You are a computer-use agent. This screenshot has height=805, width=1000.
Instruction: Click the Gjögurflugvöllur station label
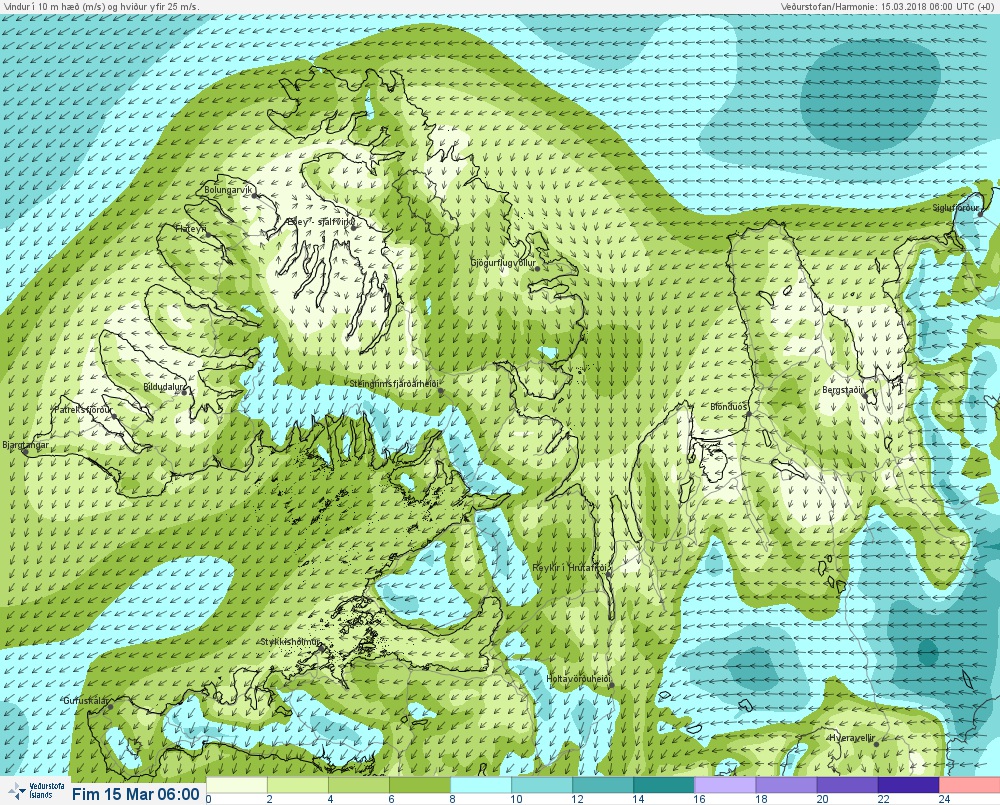(503, 263)
